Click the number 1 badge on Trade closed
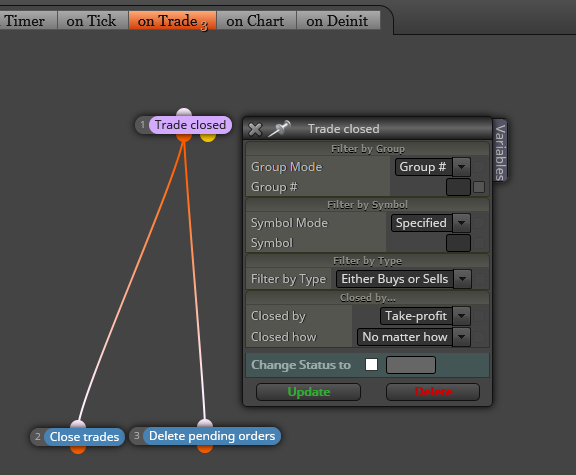Screen dimensions: 576x475 coord(143,125)
